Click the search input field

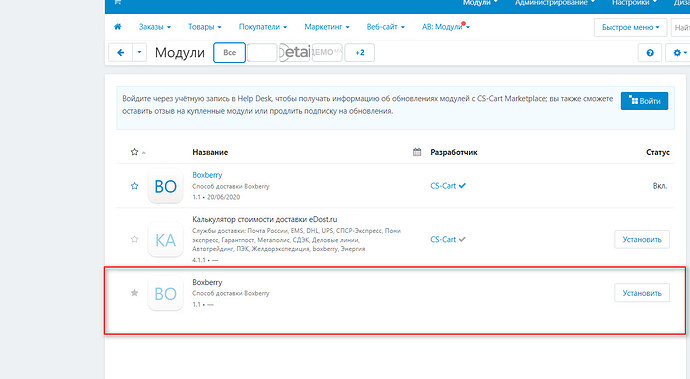(x=680, y=27)
